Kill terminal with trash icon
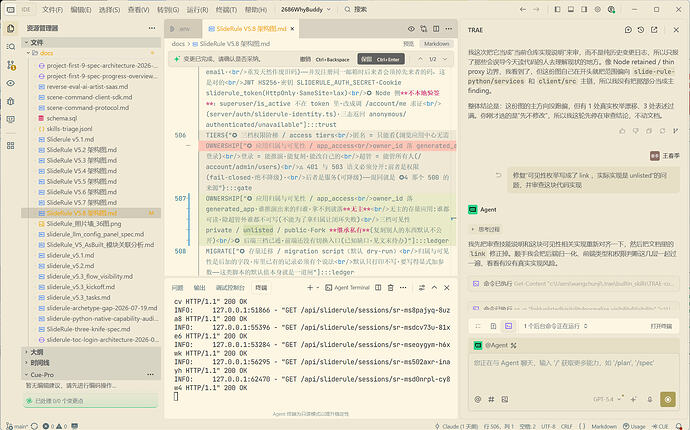690x430 pixels. pos(390,287)
